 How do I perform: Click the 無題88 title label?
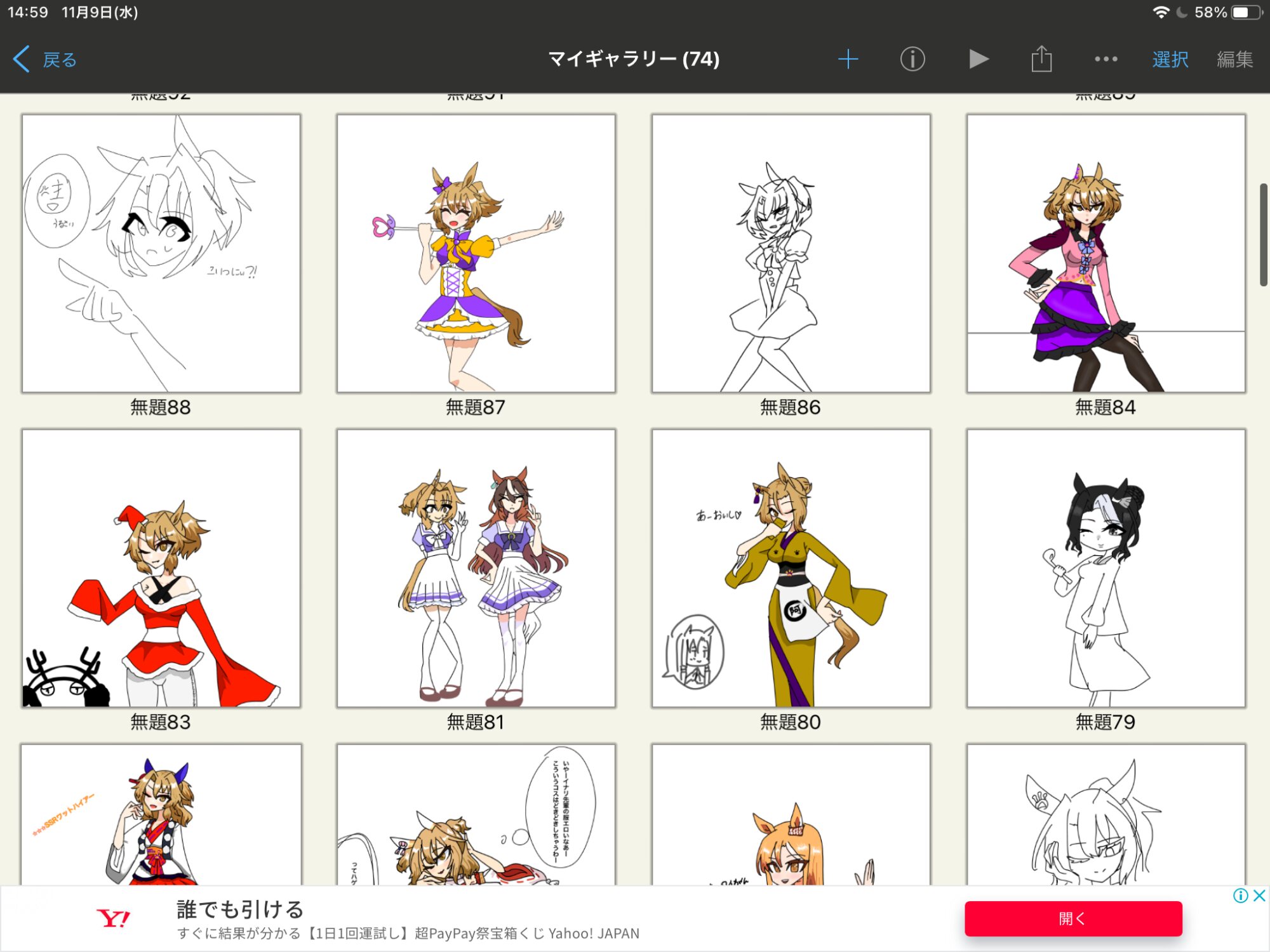point(161,407)
